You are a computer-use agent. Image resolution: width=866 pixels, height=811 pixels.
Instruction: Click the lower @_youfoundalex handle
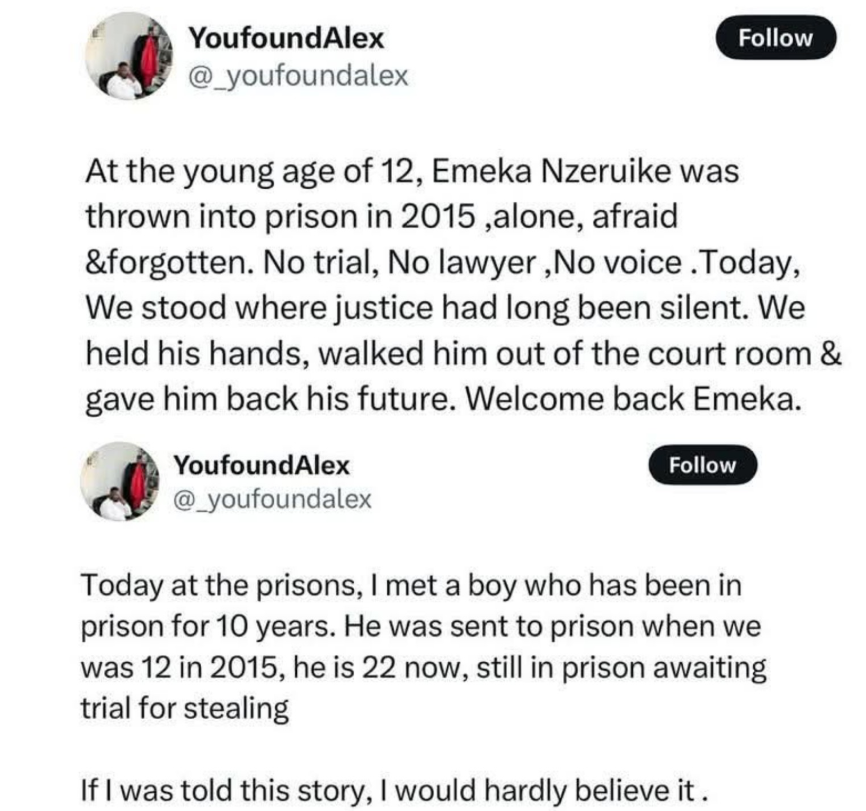[272, 499]
